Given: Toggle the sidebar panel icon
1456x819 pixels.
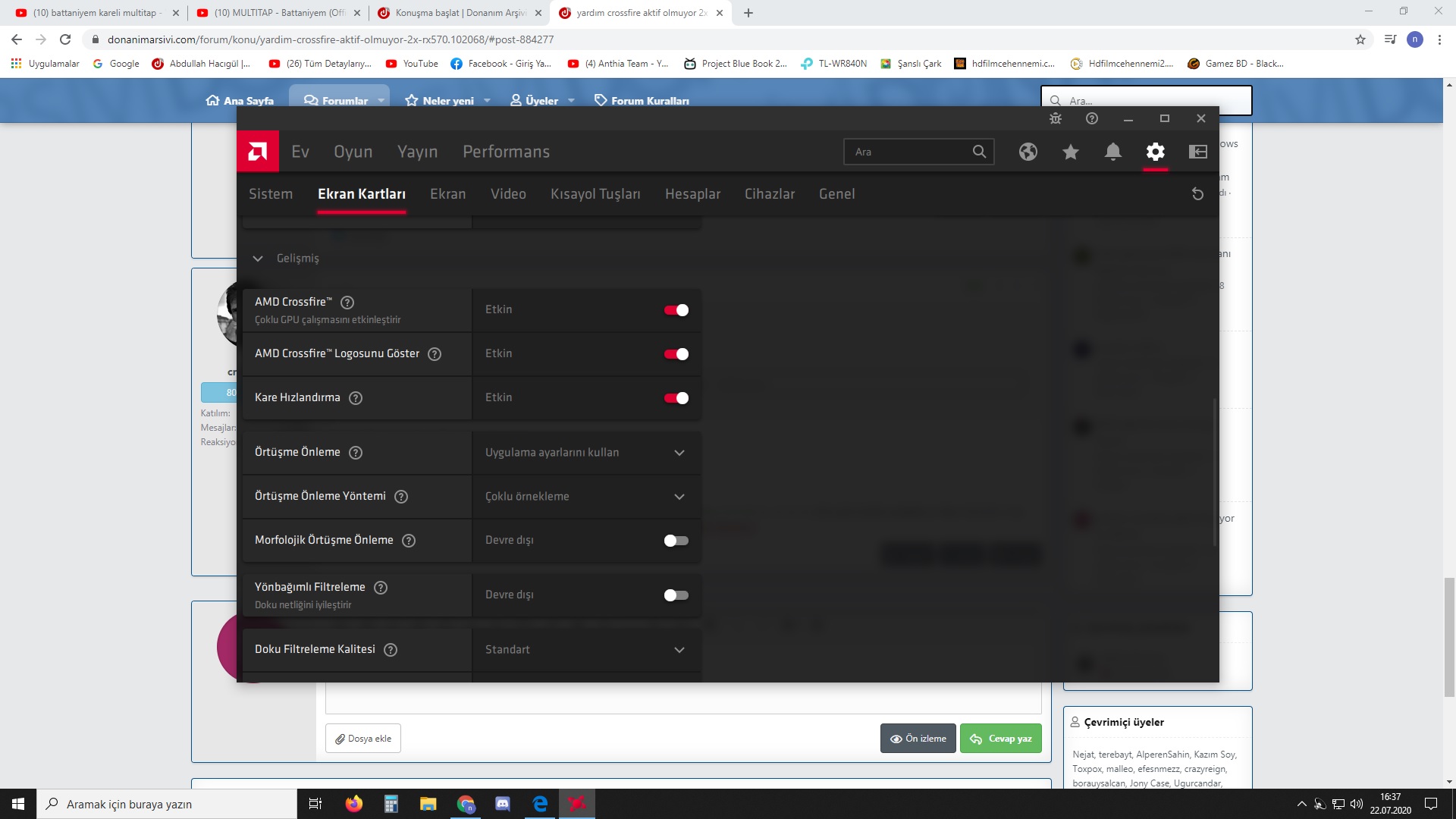Looking at the screenshot, I should 1197,152.
